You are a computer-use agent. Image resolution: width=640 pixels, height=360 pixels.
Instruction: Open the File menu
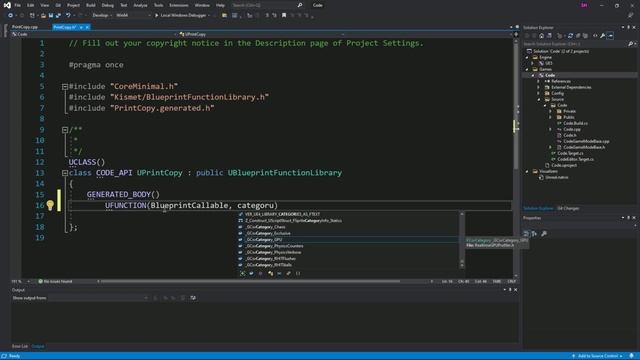[18, 5]
